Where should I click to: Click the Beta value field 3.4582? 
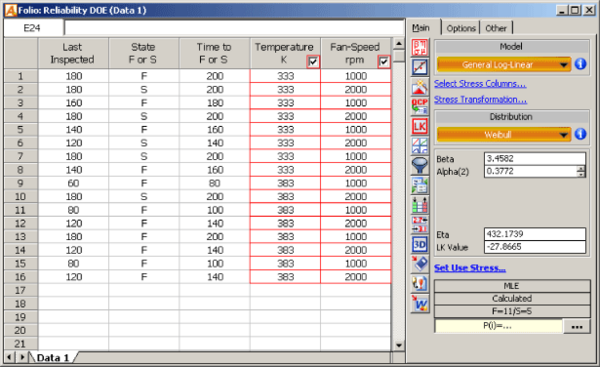pos(535,158)
